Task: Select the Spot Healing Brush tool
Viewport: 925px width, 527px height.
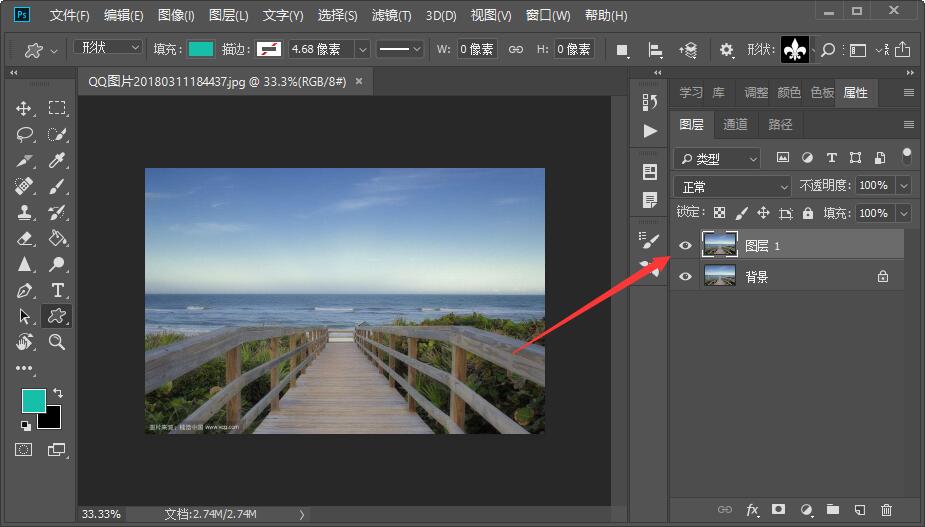Action: click(x=24, y=186)
